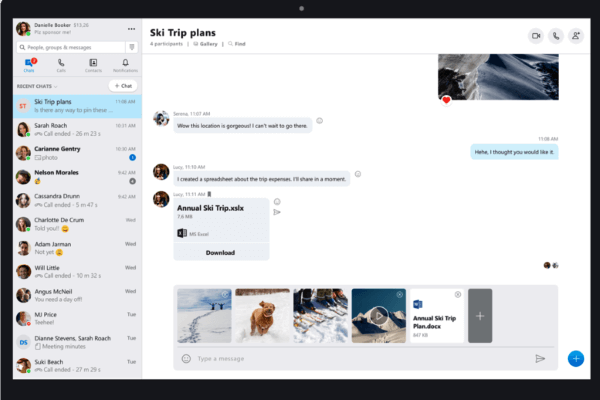Viewport: 600px width, 400px height.
Task: Remove the mountain video attachment
Action: pos(399,294)
